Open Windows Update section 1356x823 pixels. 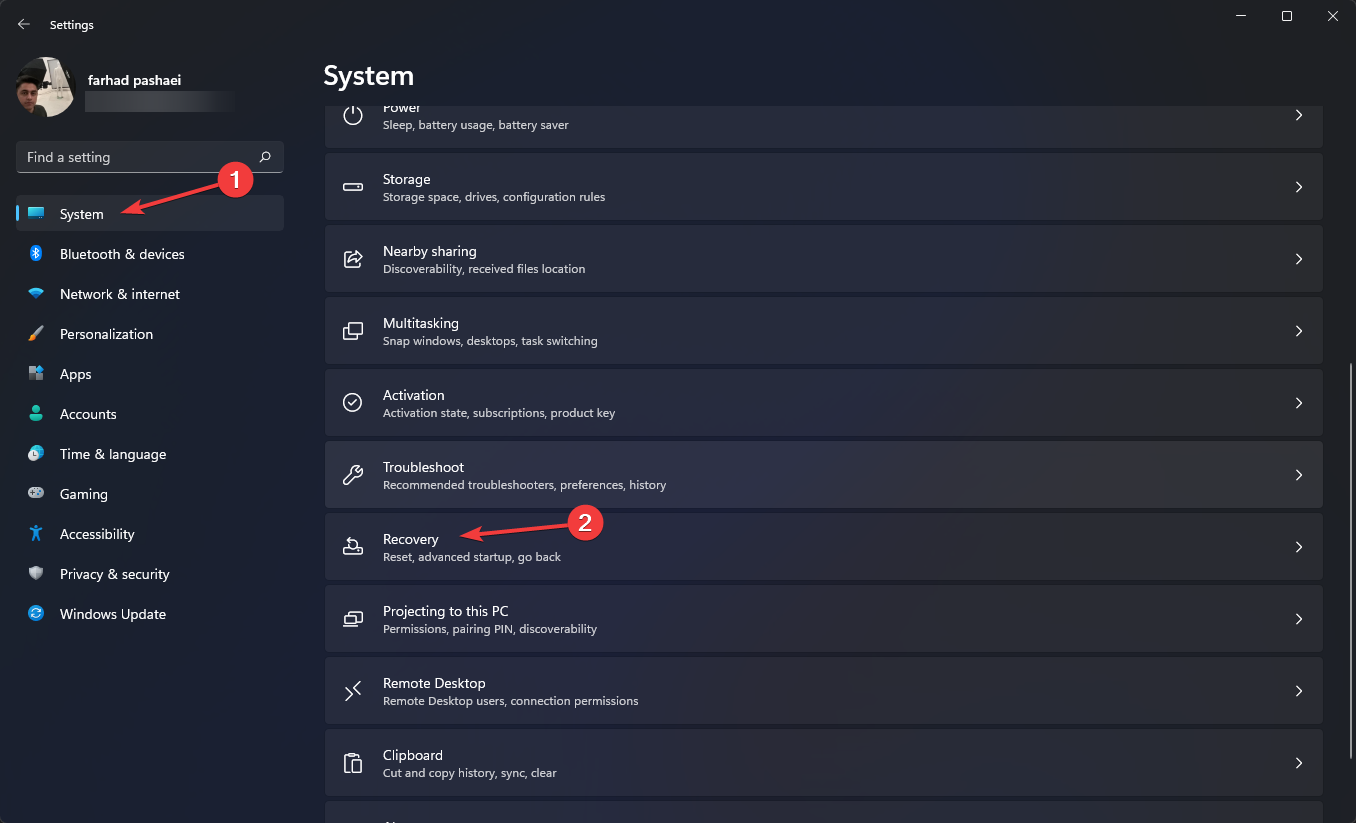[112, 614]
